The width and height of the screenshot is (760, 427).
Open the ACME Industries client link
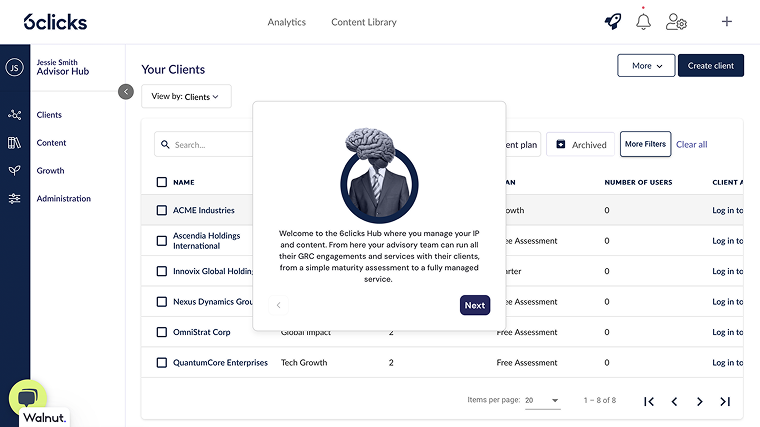pyautogui.click(x=204, y=210)
